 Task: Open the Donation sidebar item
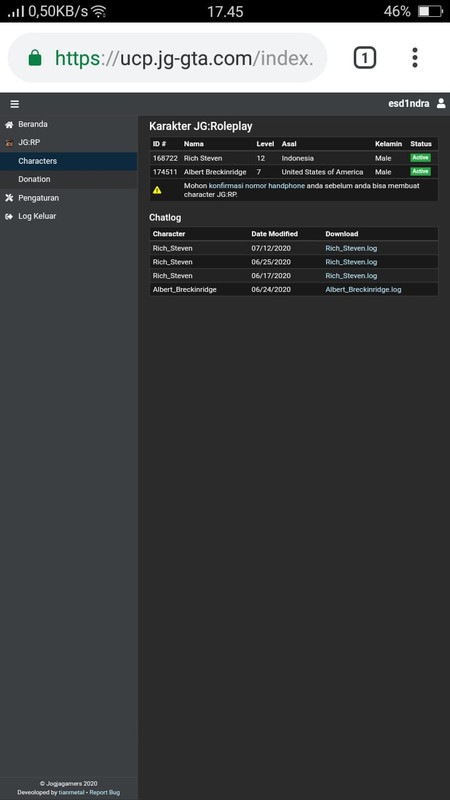(x=68, y=180)
